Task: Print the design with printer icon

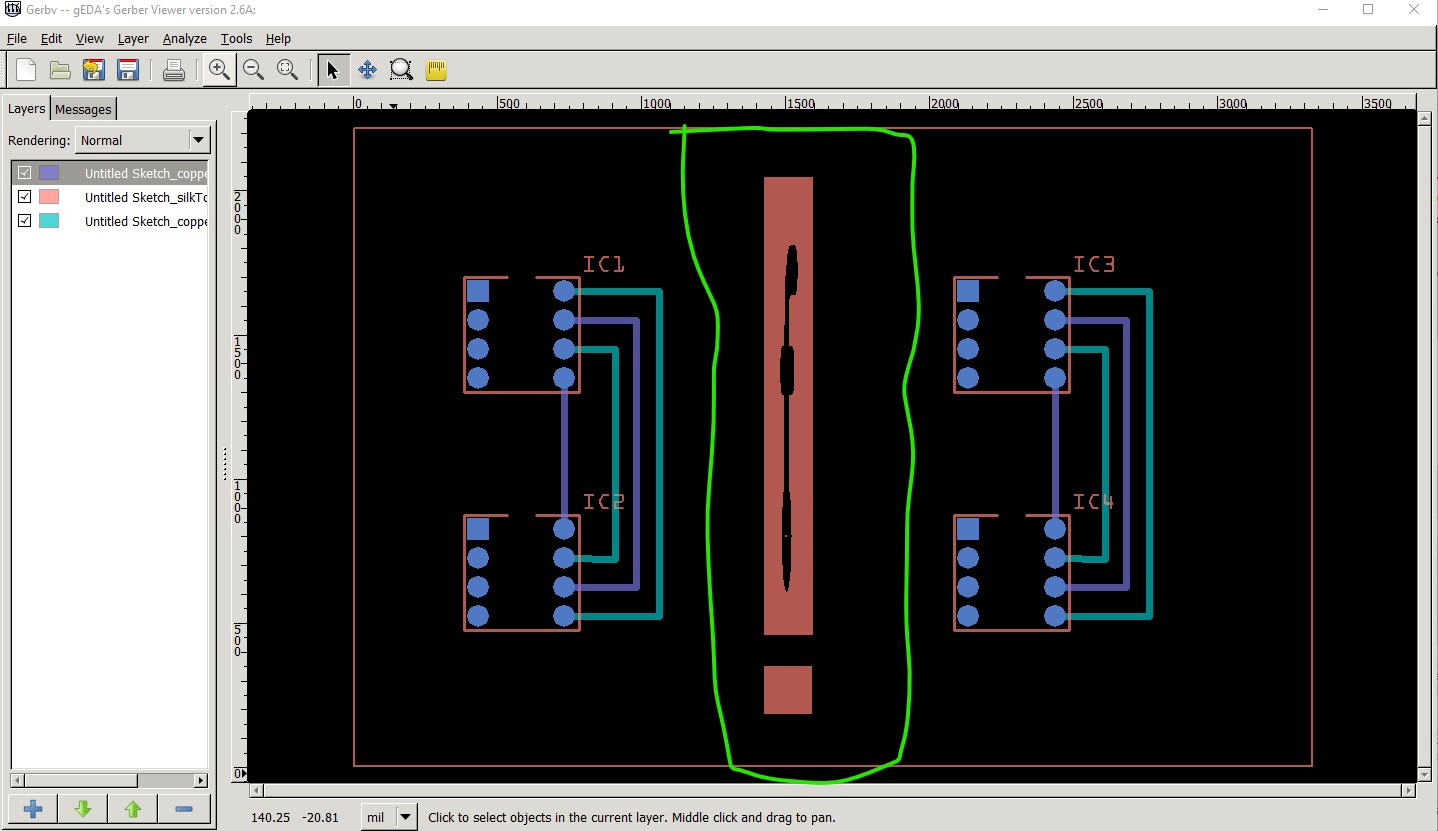Action: (173, 70)
